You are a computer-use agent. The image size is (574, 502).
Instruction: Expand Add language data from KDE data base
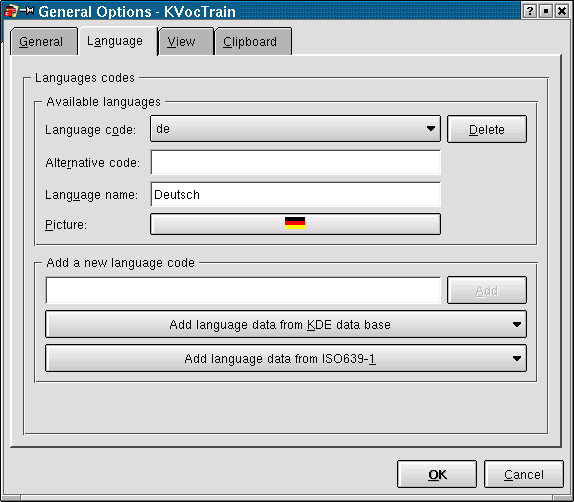tap(286, 324)
